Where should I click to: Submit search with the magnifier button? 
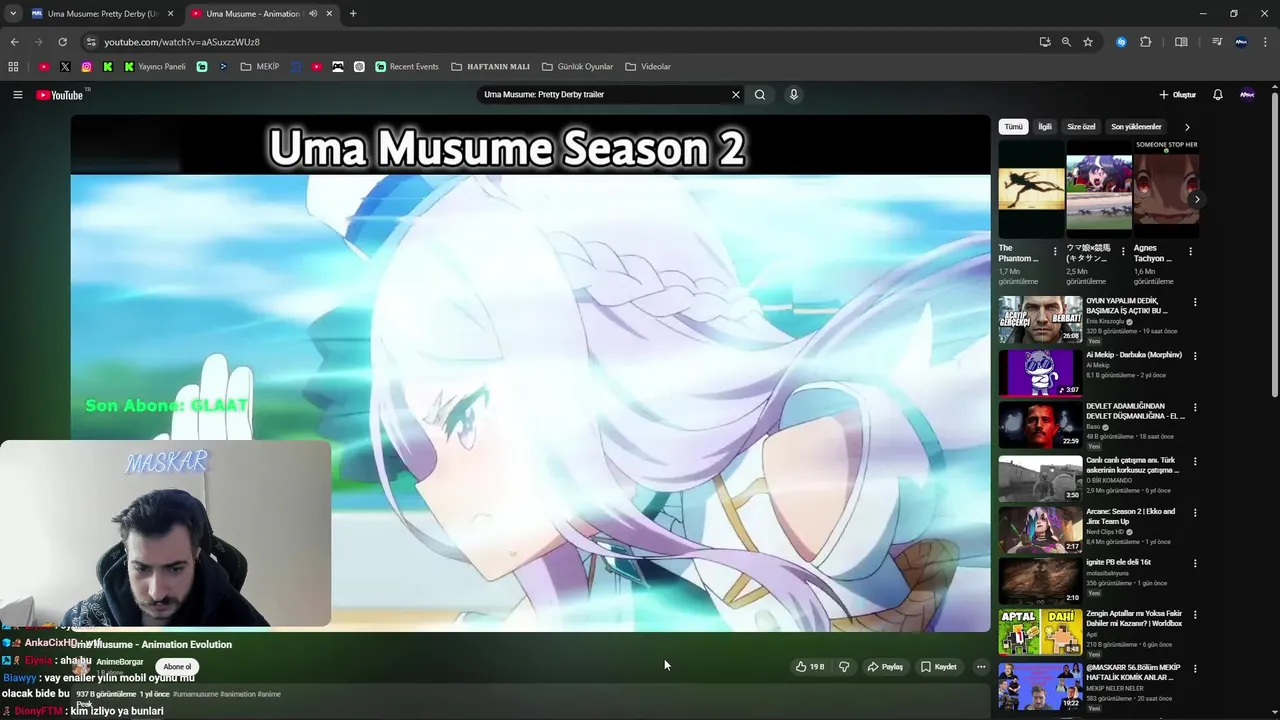[x=760, y=95]
